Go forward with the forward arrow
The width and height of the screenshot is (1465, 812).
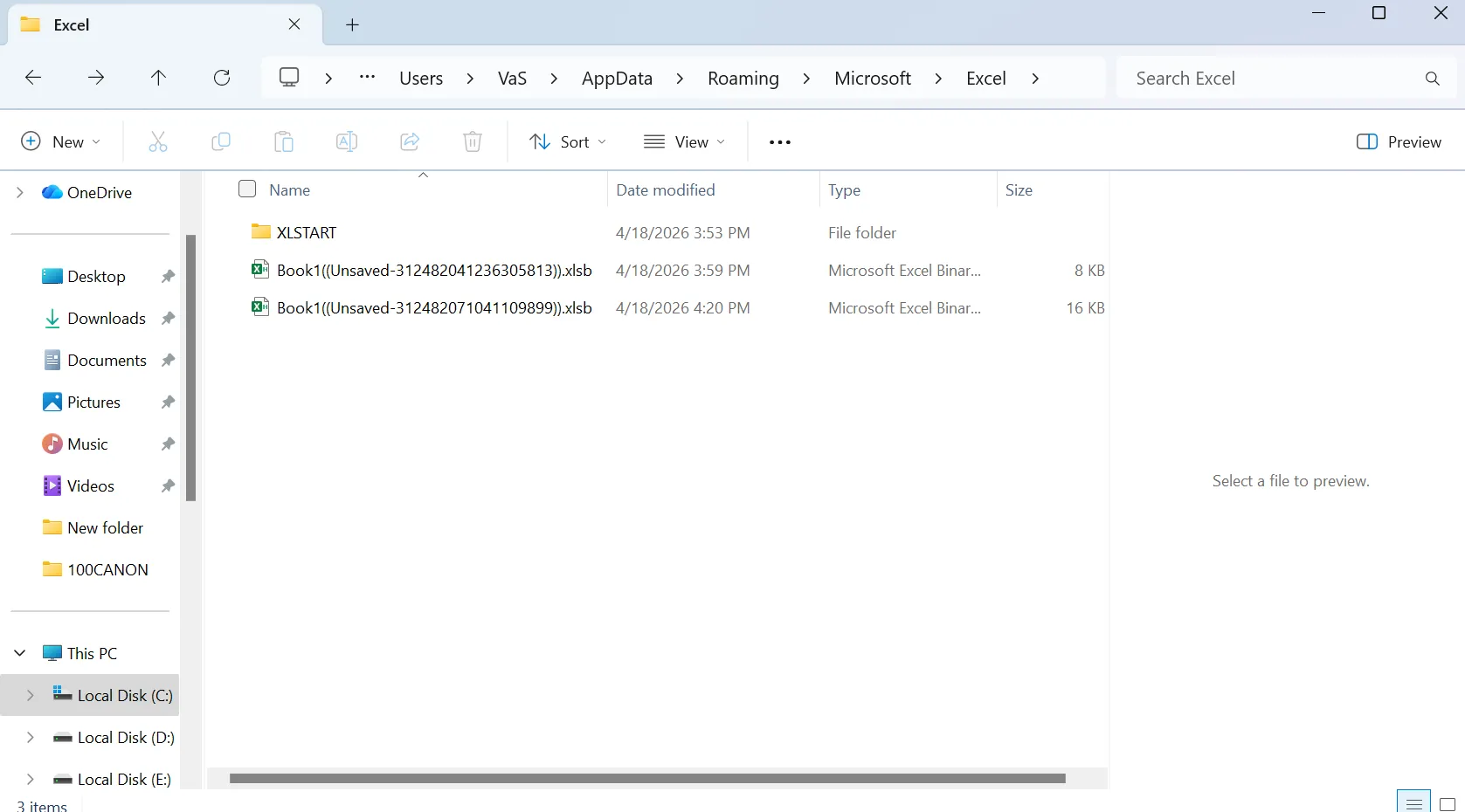pos(96,78)
